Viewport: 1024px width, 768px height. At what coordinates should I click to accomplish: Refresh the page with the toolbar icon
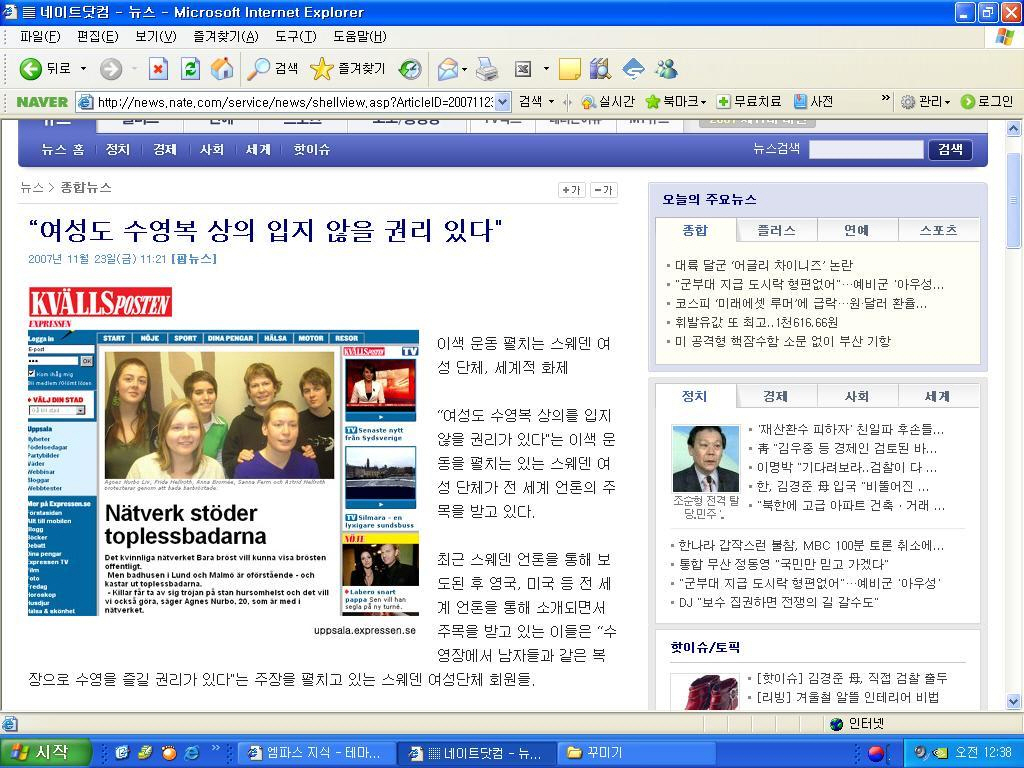tap(190, 68)
